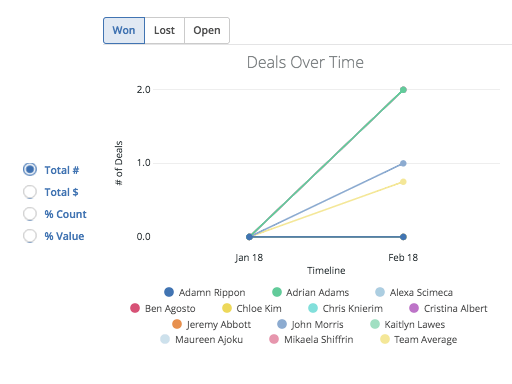Switch to the Lost deals tab
512x384 pixels.
click(164, 30)
